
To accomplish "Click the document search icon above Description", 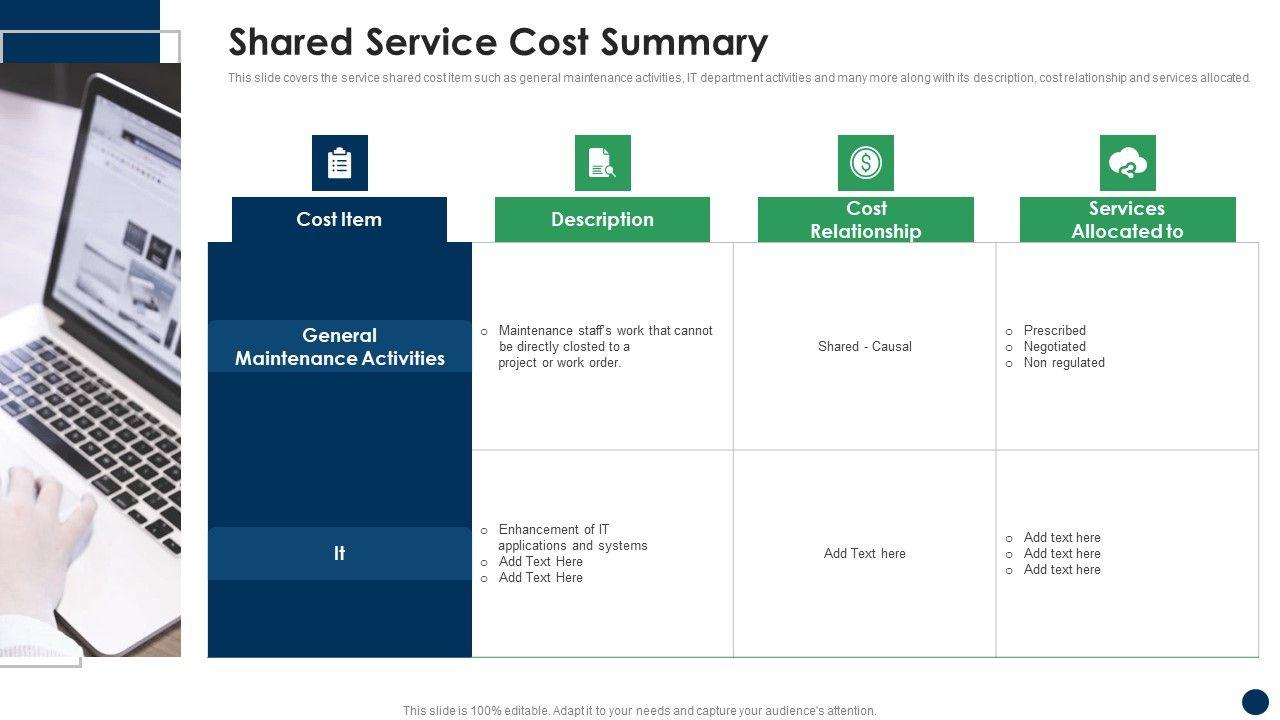I will click(603, 163).
